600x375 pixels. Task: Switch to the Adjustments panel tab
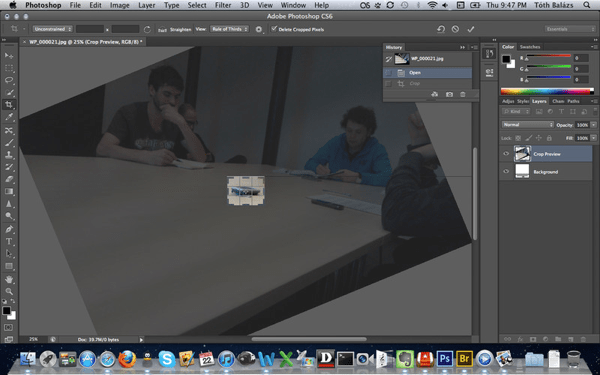(508, 101)
